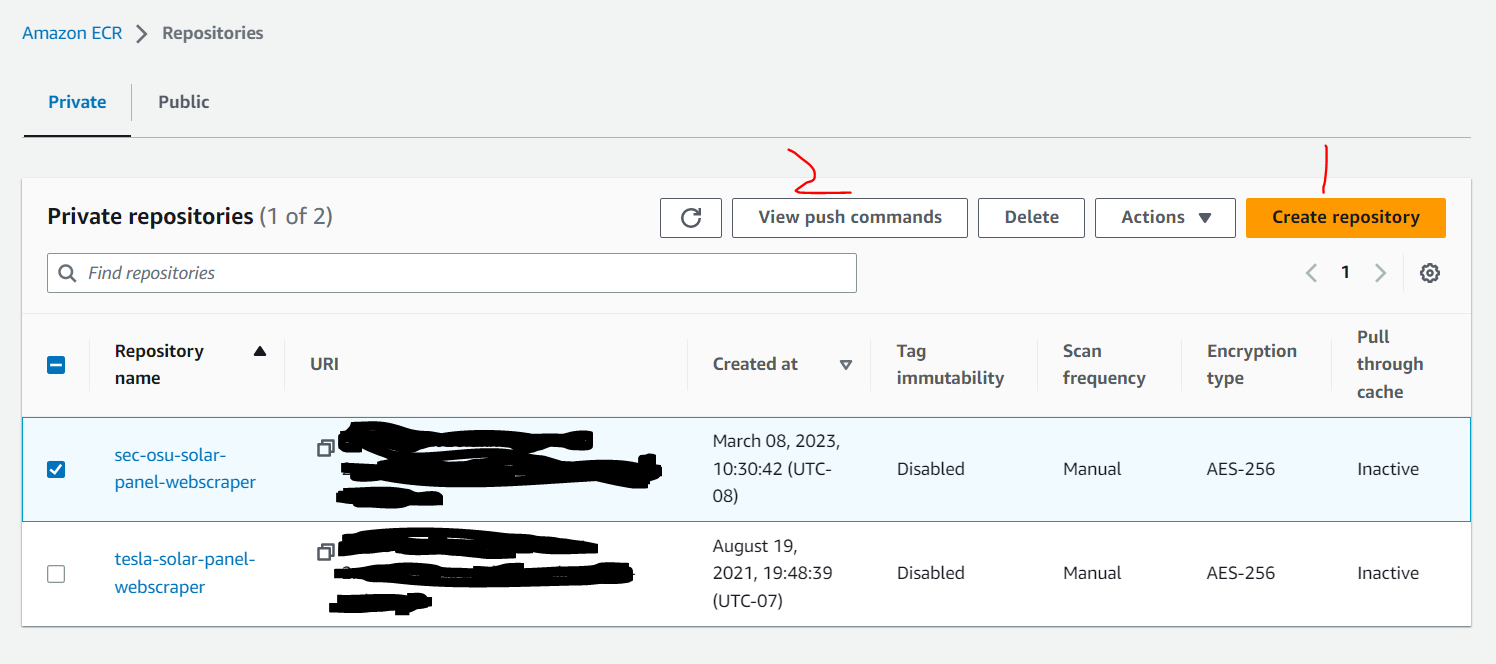The image size is (1496, 664).
Task: Go to previous page arrow
Action: tap(1311, 273)
